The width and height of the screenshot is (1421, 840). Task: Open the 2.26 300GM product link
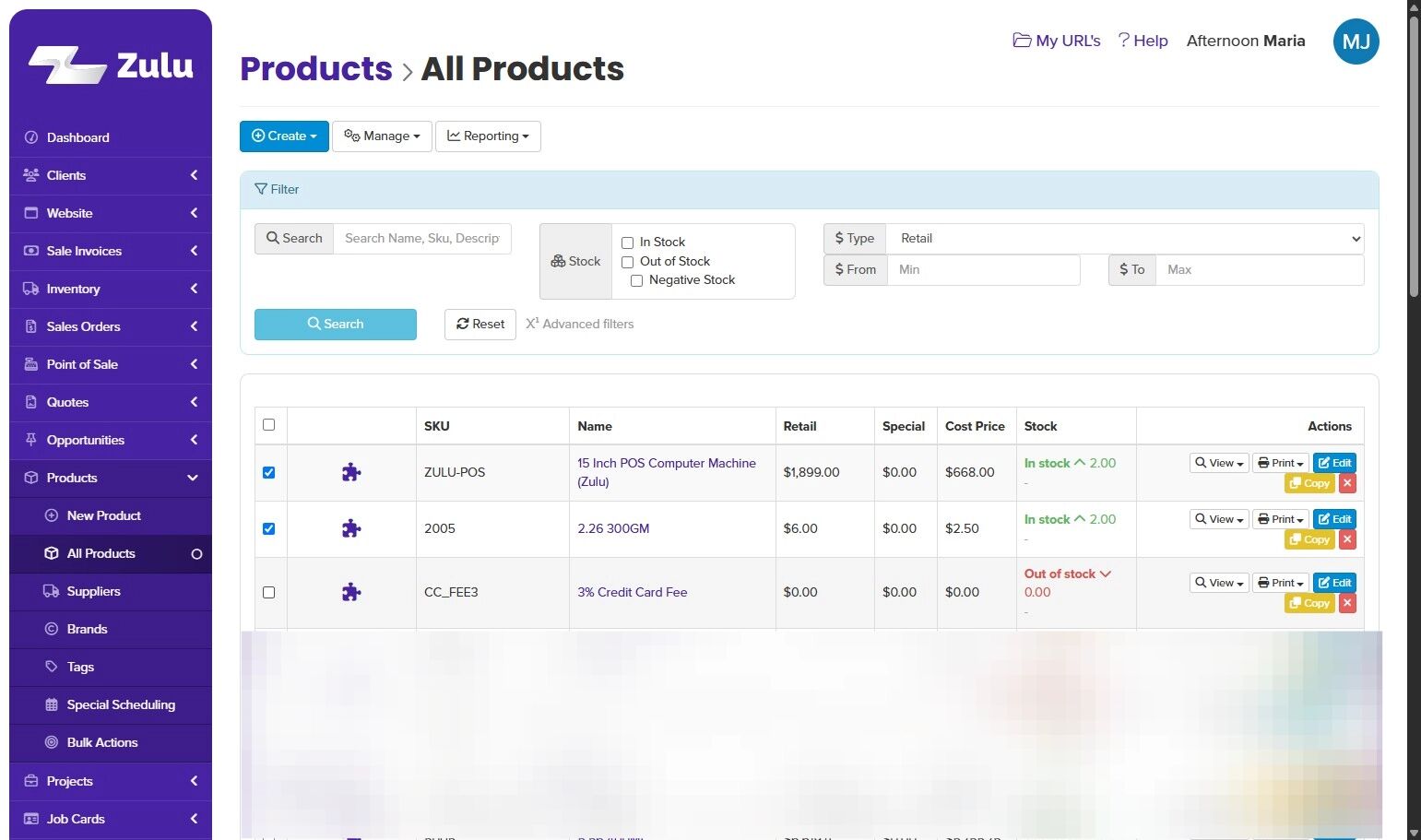(613, 529)
